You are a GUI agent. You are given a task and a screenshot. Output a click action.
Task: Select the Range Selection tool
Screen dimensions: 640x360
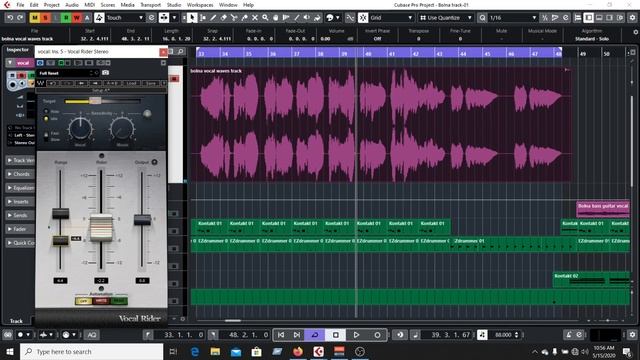[202, 18]
